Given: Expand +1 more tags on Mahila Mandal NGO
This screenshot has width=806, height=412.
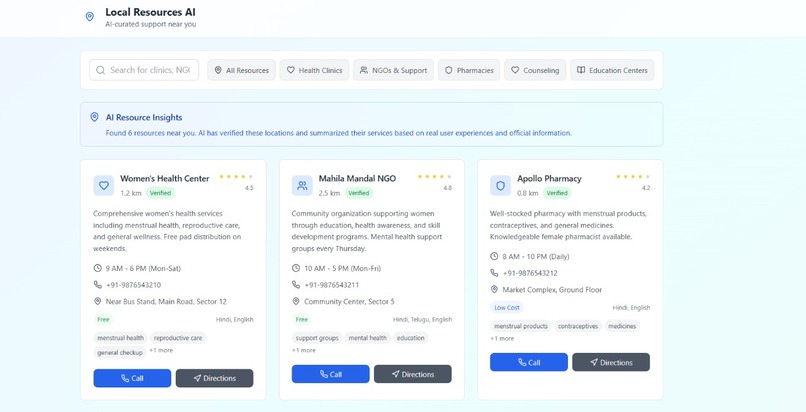Looking at the screenshot, I should [304, 350].
